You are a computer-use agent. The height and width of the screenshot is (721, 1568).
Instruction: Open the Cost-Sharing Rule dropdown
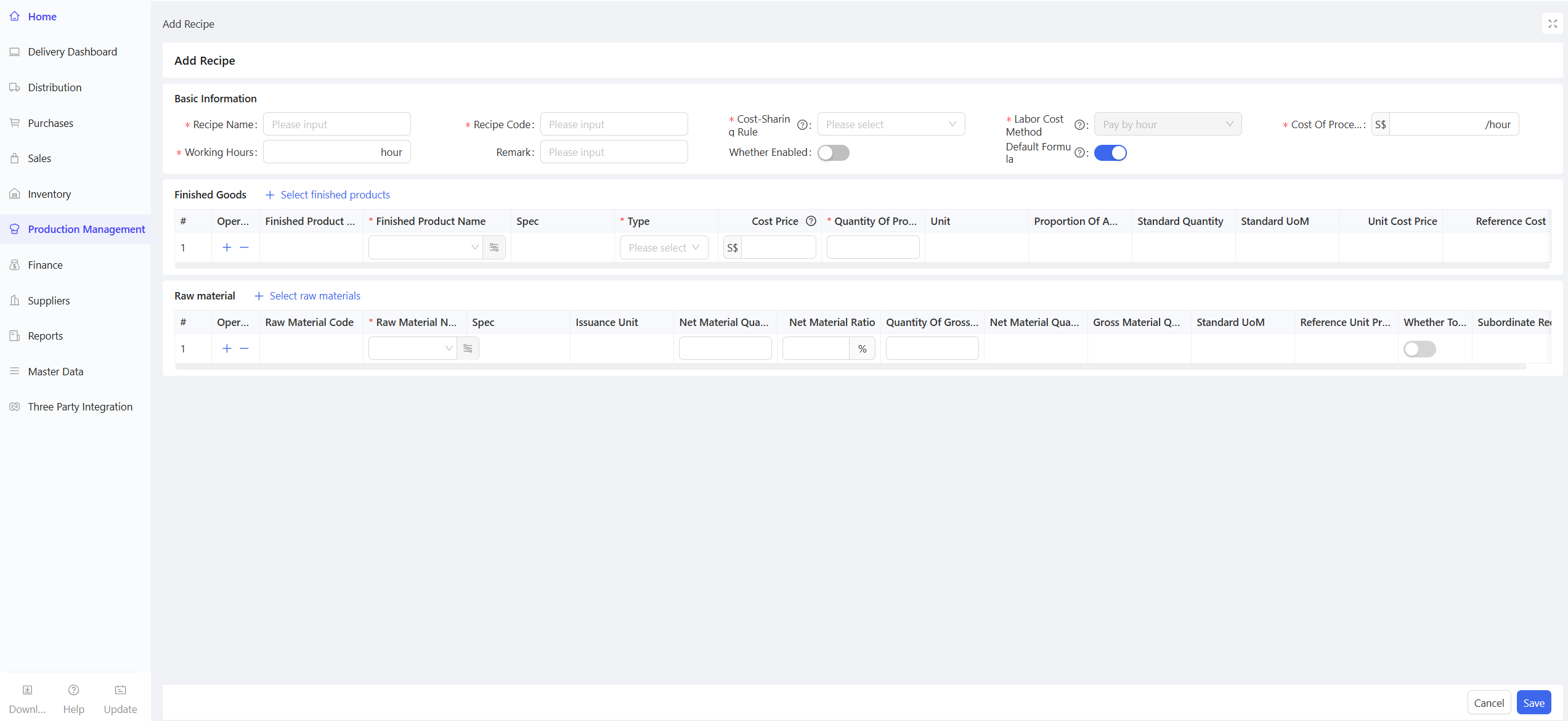coord(890,124)
